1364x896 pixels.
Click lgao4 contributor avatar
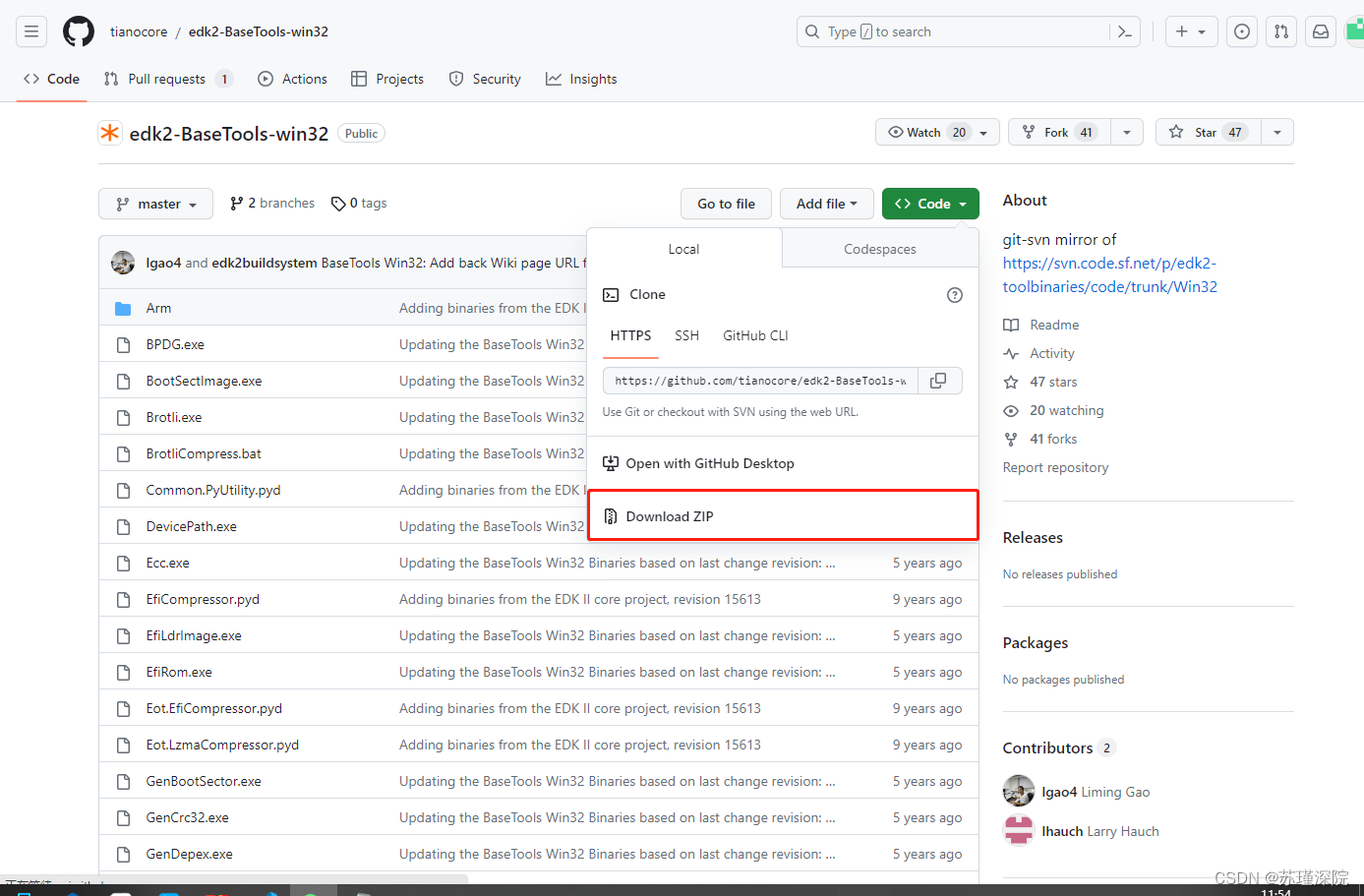coord(1019,791)
